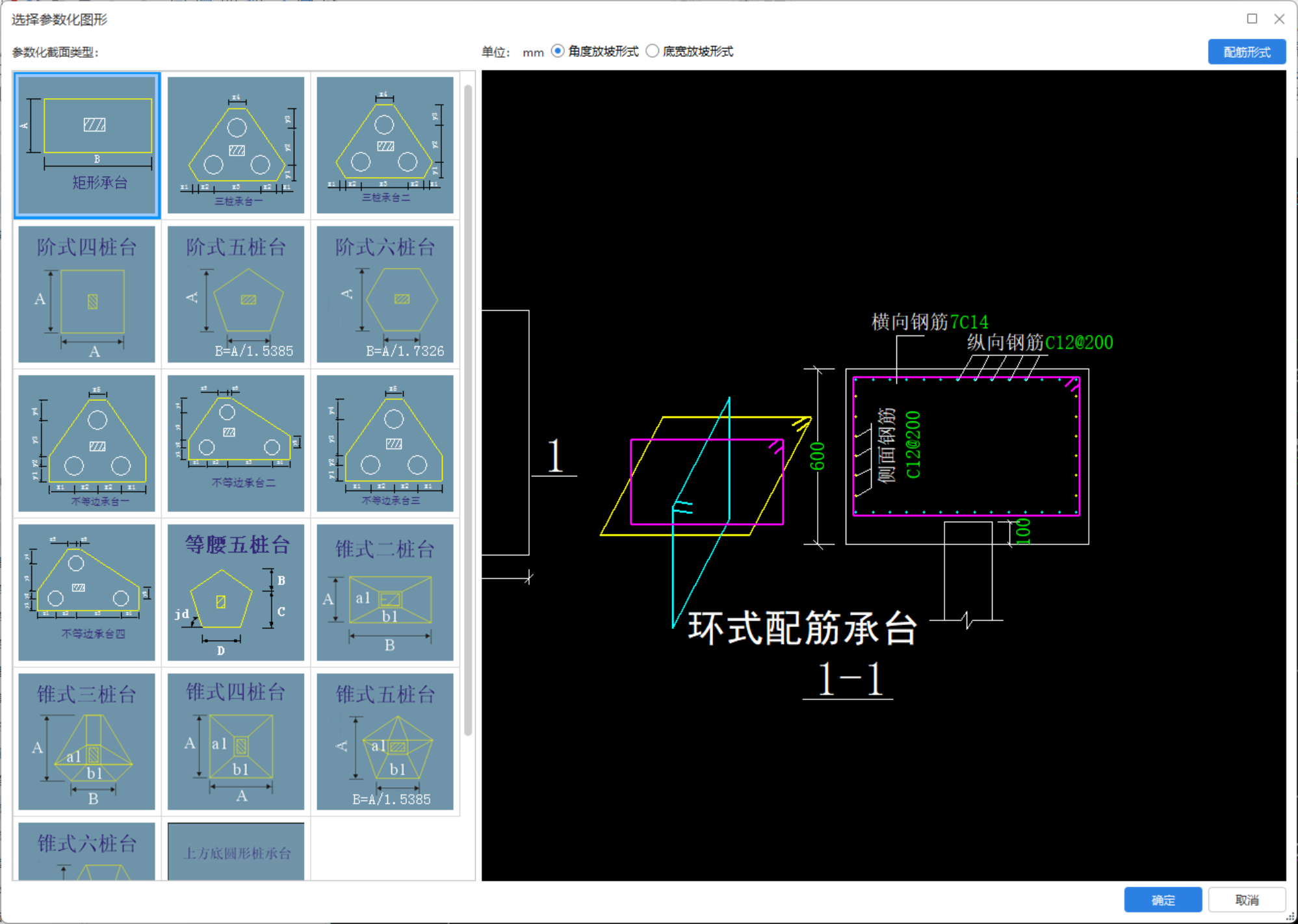This screenshot has height=924, width=1298.
Task: Select the 阶式四桩台 shape
Action: [x=87, y=294]
